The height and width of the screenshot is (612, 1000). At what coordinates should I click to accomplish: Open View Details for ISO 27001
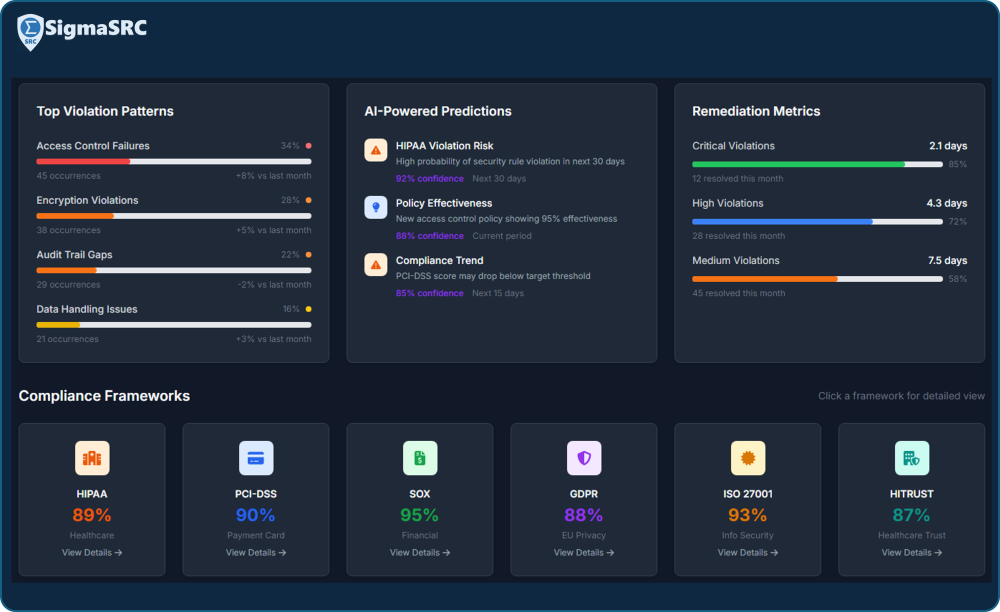[747, 553]
